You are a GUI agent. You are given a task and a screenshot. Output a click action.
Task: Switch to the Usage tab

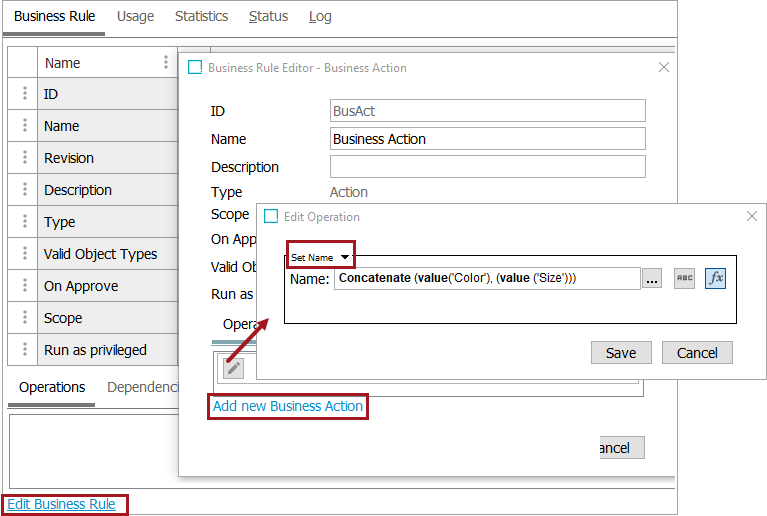135,16
